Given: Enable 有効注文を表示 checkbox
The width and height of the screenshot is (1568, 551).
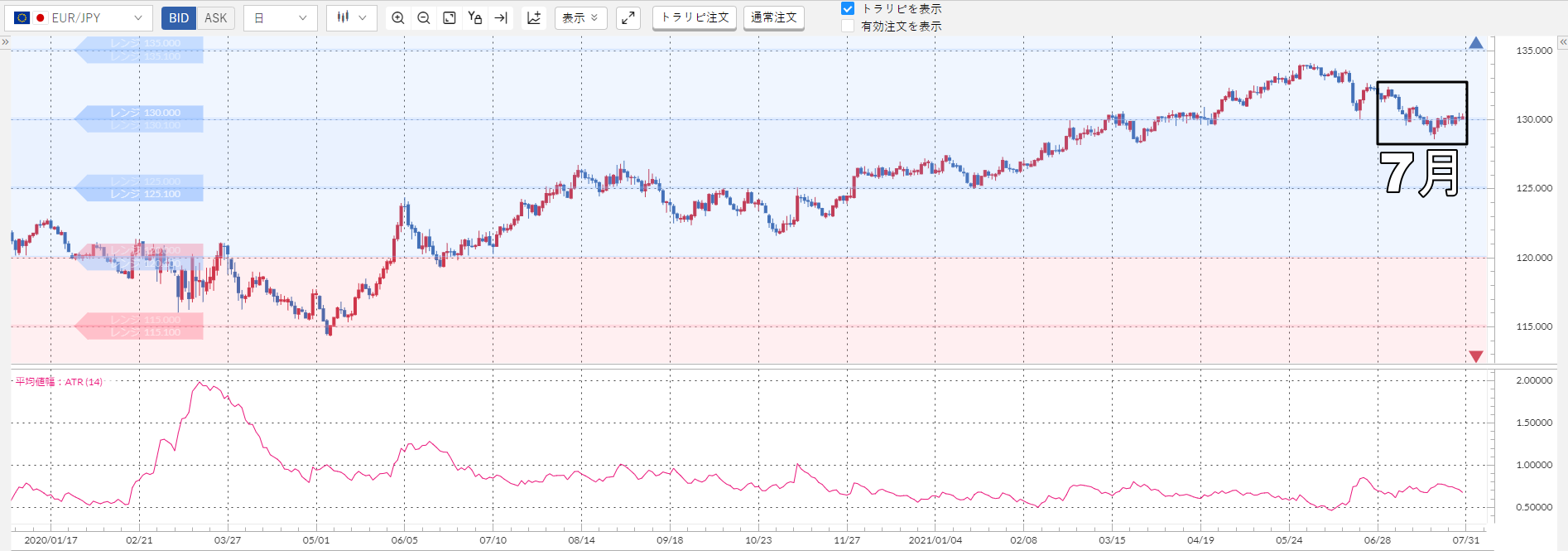Looking at the screenshot, I should (x=848, y=26).
